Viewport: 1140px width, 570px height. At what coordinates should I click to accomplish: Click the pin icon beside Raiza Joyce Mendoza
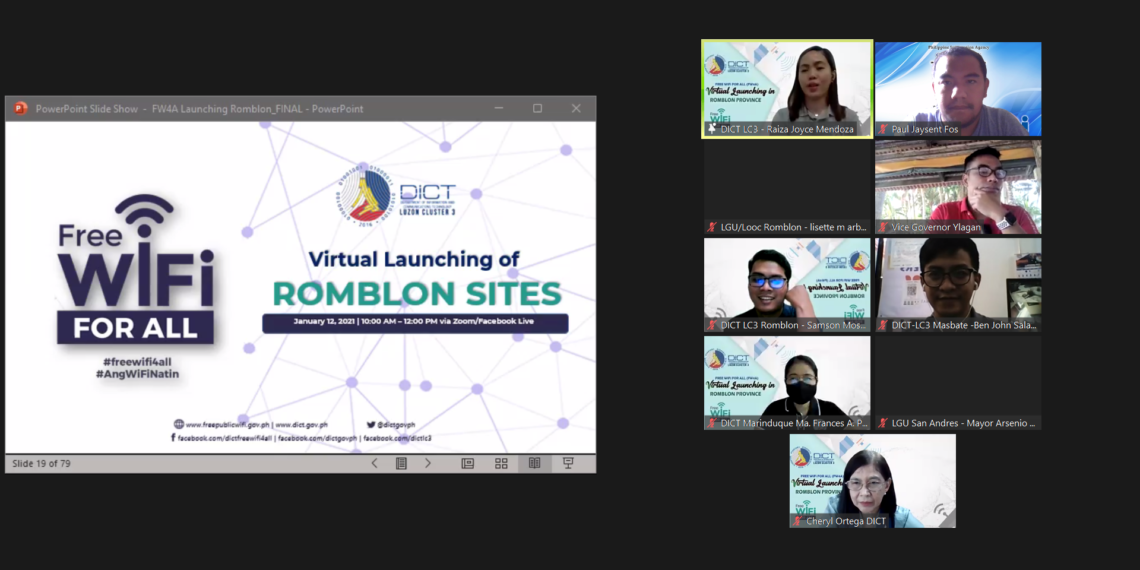click(x=712, y=129)
